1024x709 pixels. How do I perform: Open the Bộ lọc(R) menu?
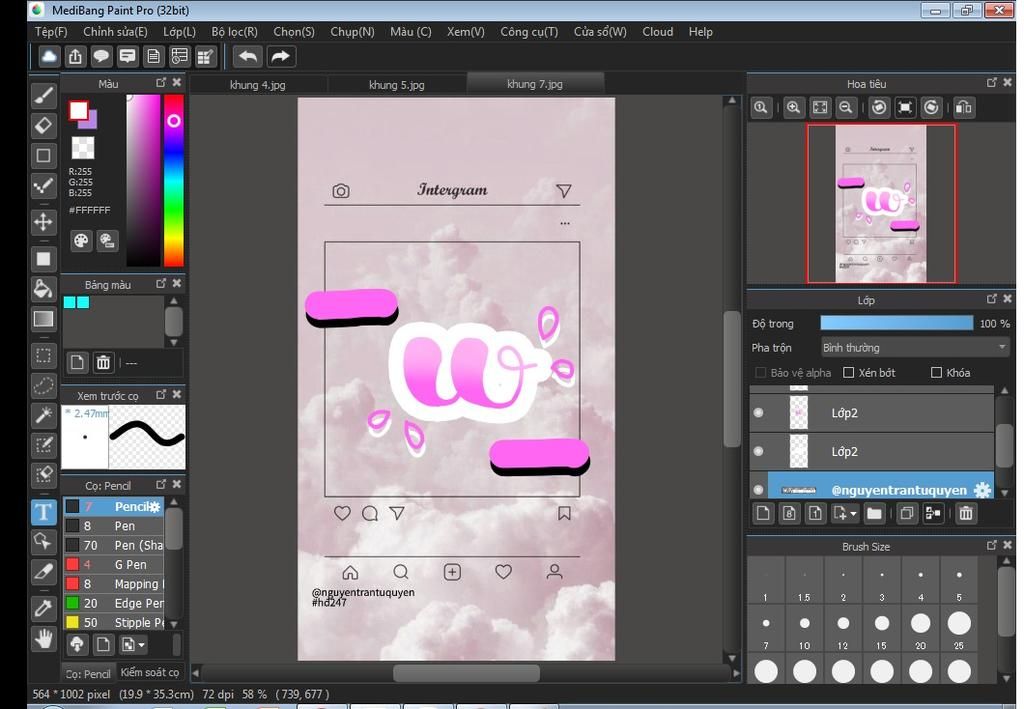[234, 32]
